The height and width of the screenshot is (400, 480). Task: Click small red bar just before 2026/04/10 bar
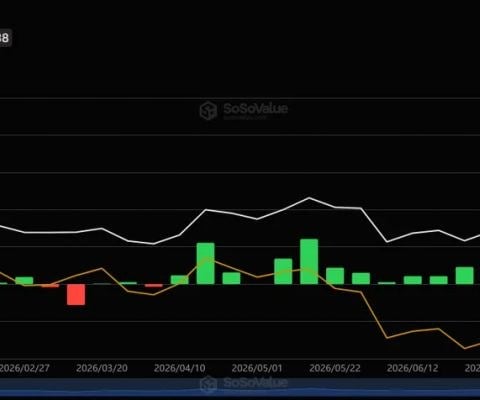[x=154, y=286]
